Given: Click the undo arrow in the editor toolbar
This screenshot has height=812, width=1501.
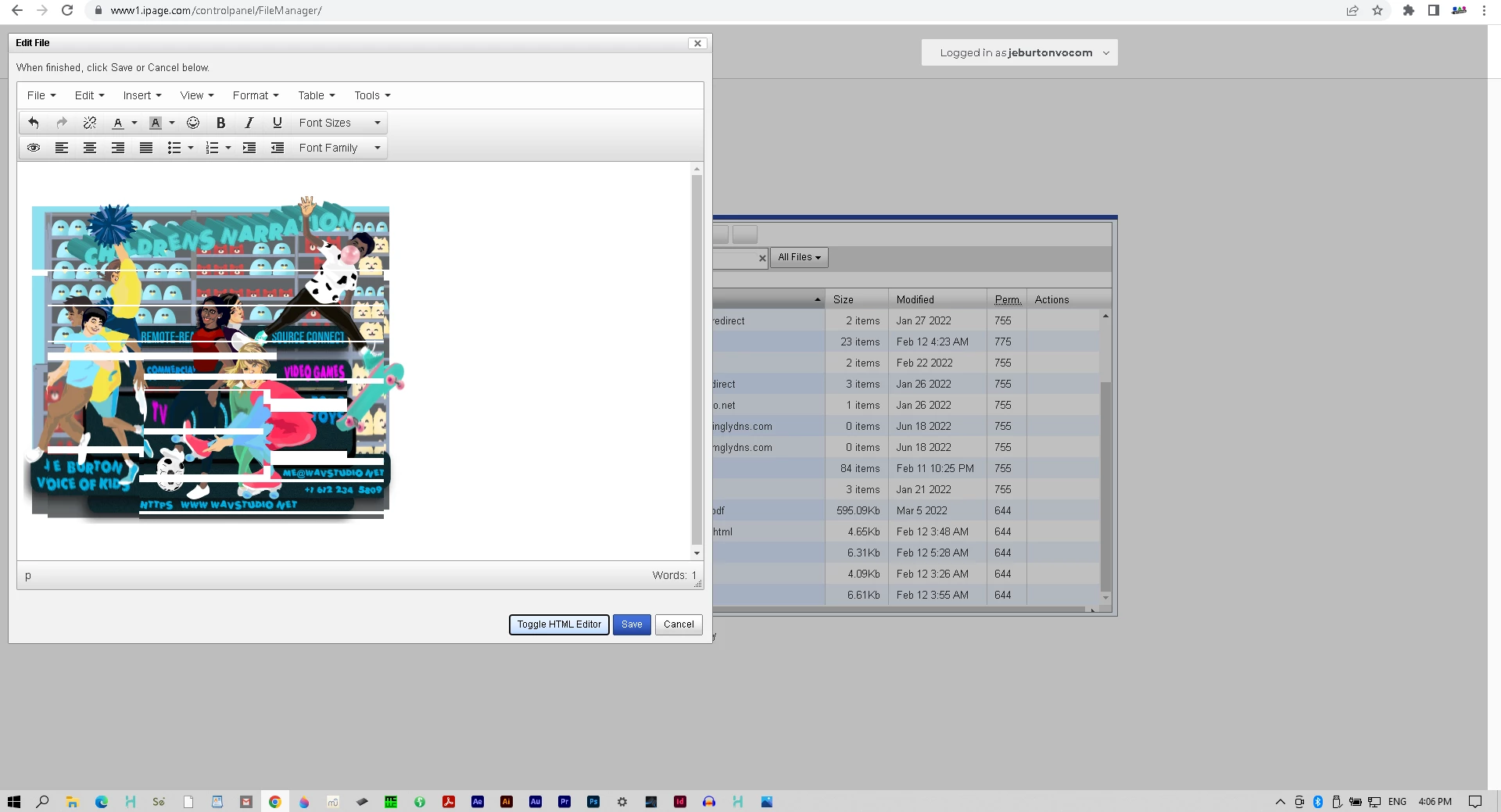Looking at the screenshot, I should click(x=34, y=123).
